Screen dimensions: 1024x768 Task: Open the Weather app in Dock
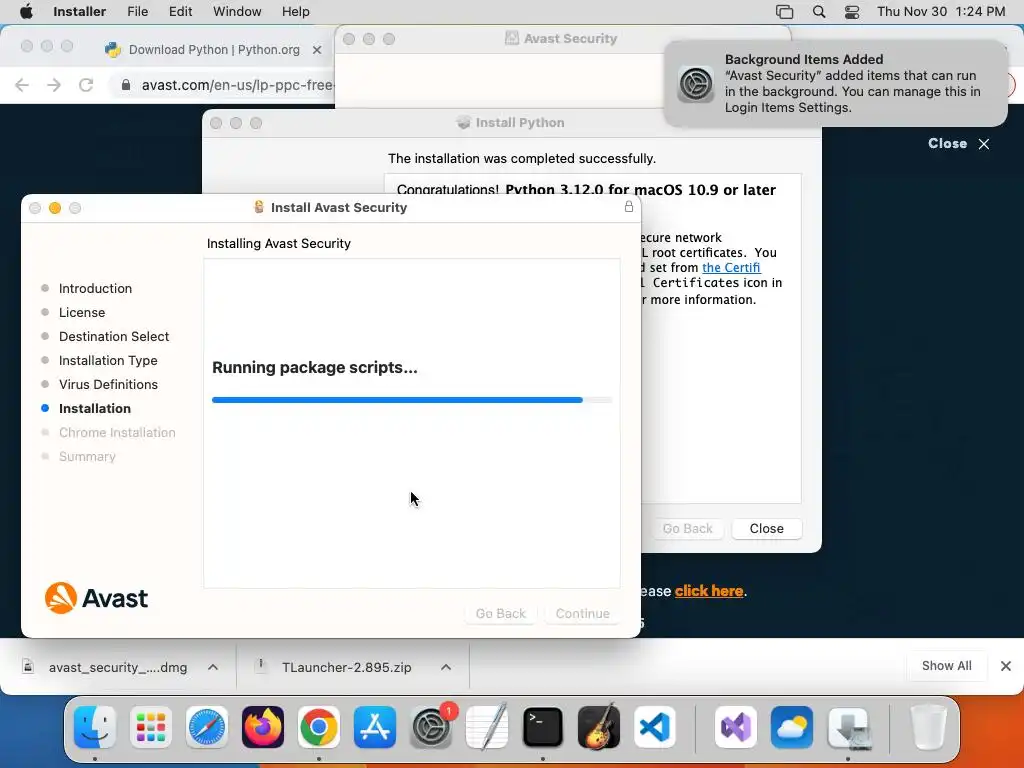[792, 727]
